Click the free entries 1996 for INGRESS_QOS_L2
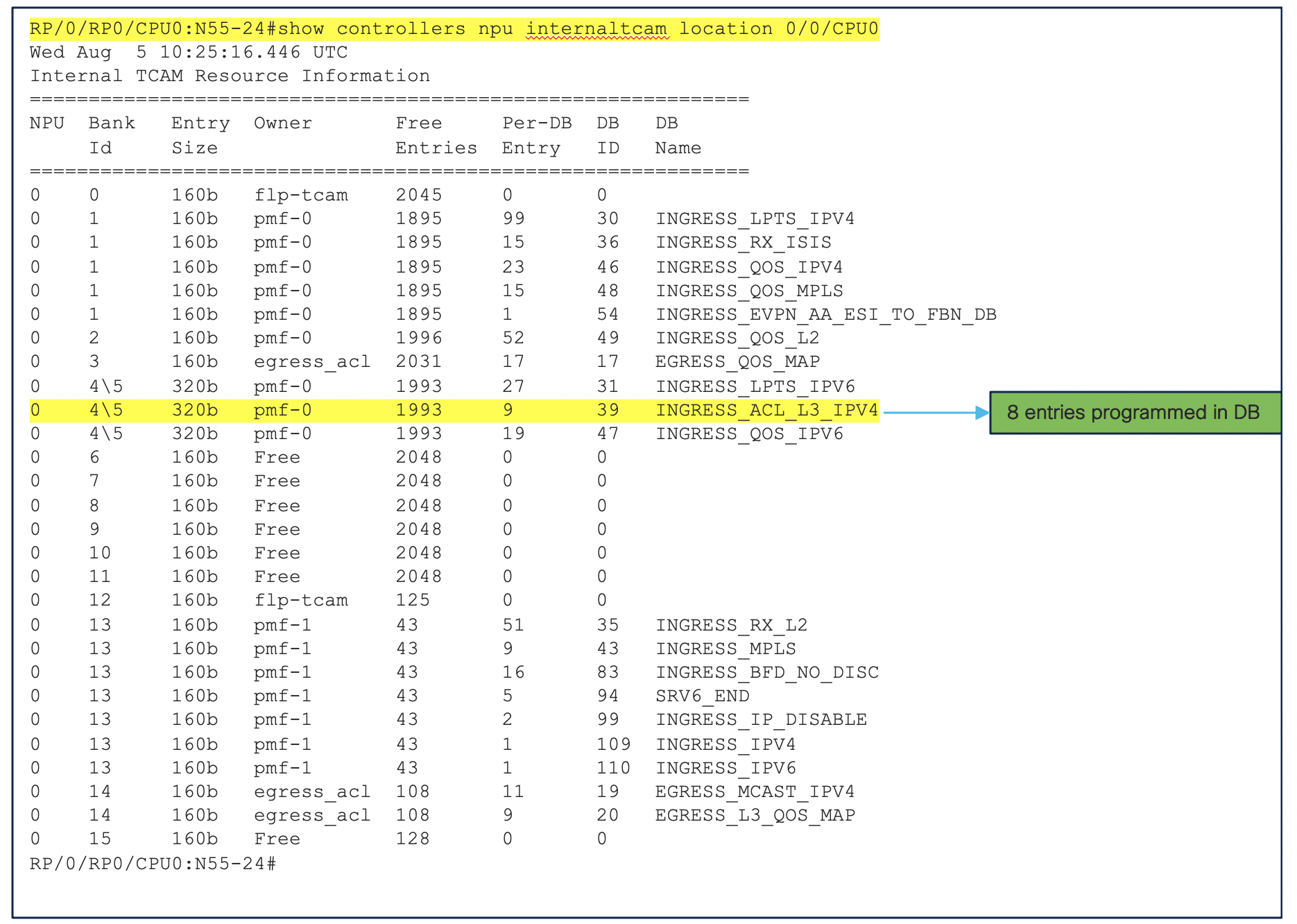 [419, 339]
